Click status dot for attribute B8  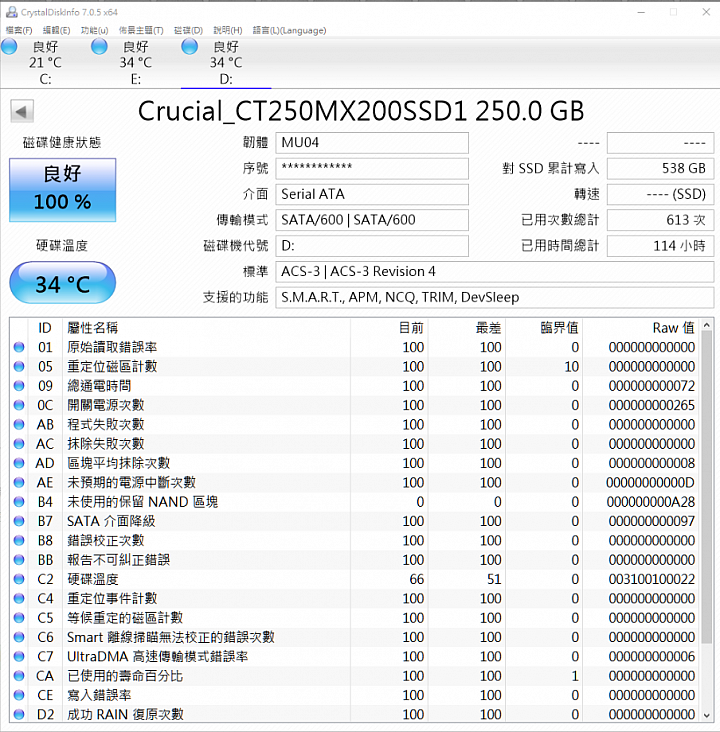[x=19, y=541]
